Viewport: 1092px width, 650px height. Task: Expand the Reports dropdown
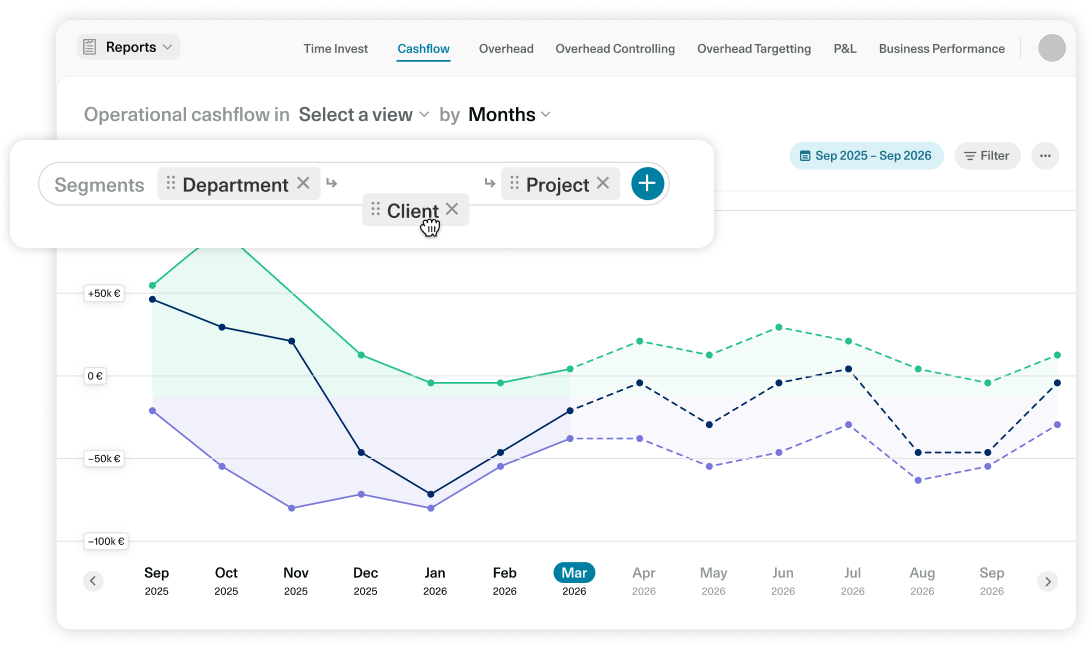167,47
